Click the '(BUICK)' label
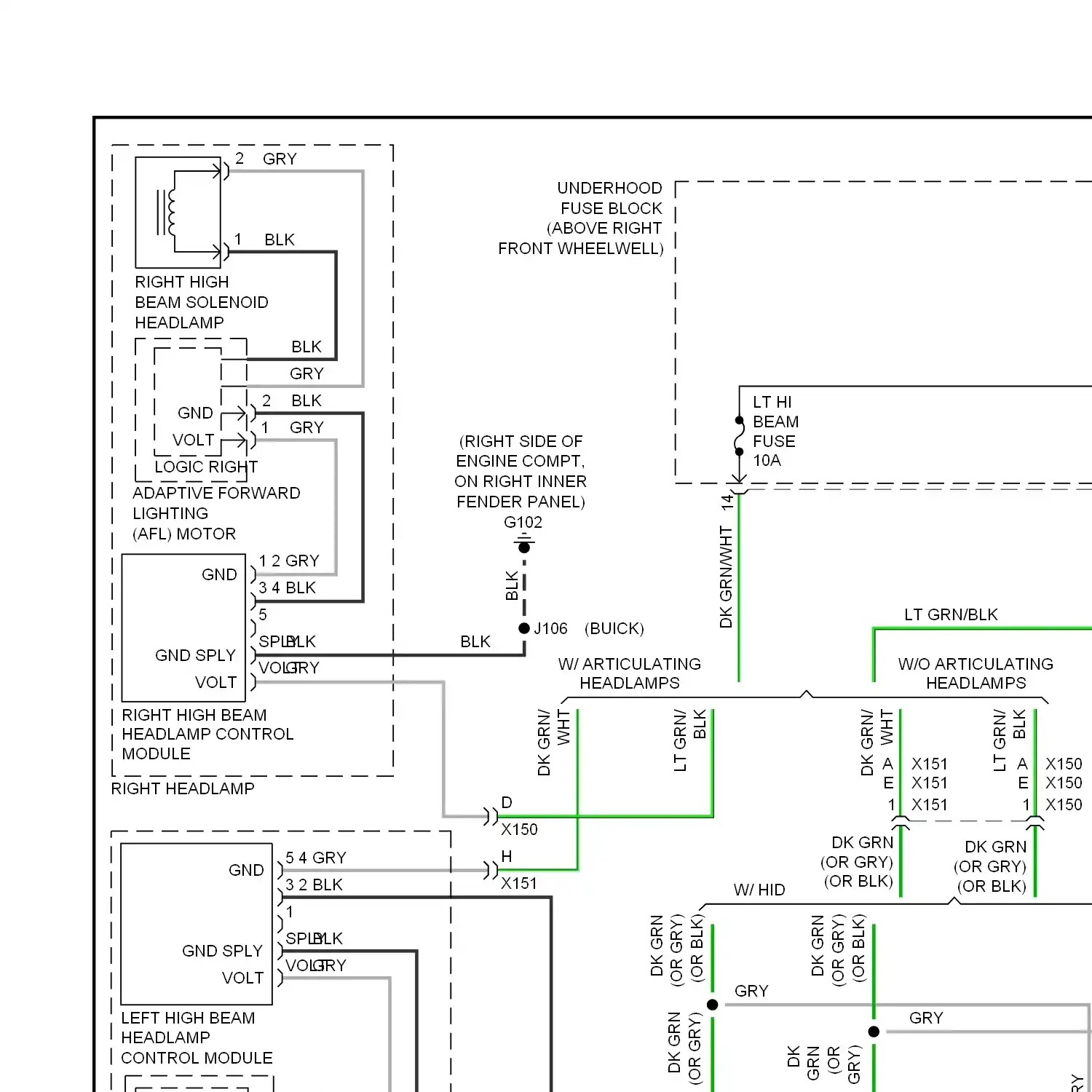The width and height of the screenshot is (1092, 1092). (614, 628)
